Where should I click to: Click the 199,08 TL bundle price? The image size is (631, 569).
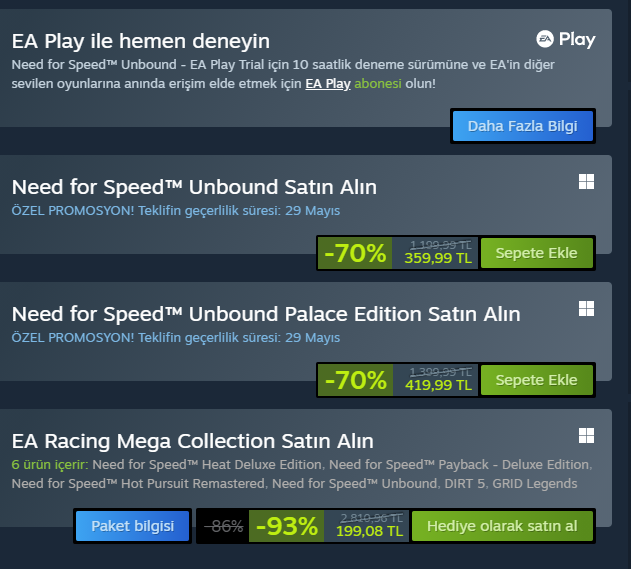[x=371, y=532]
